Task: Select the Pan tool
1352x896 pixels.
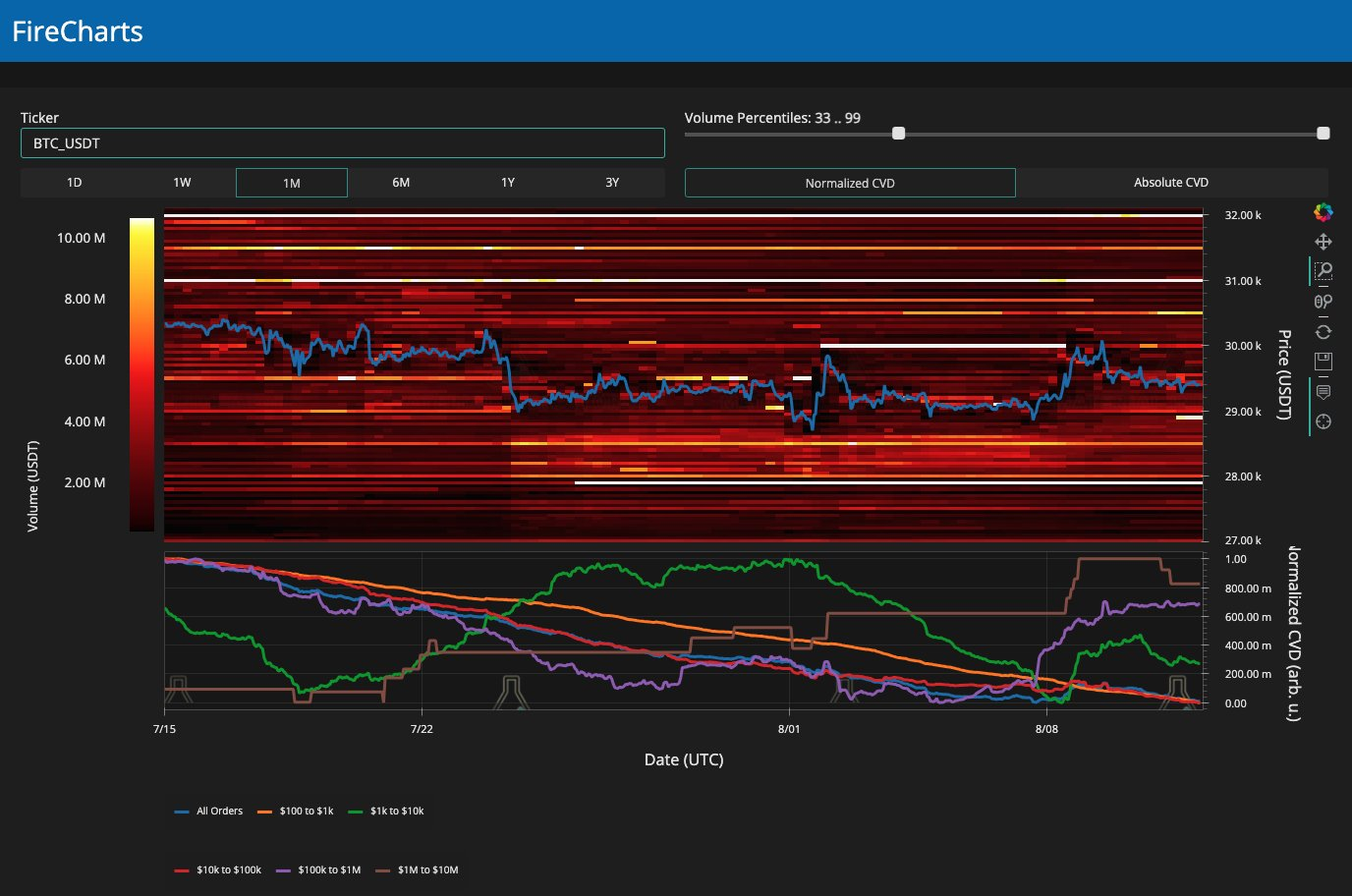Action: tap(1324, 242)
